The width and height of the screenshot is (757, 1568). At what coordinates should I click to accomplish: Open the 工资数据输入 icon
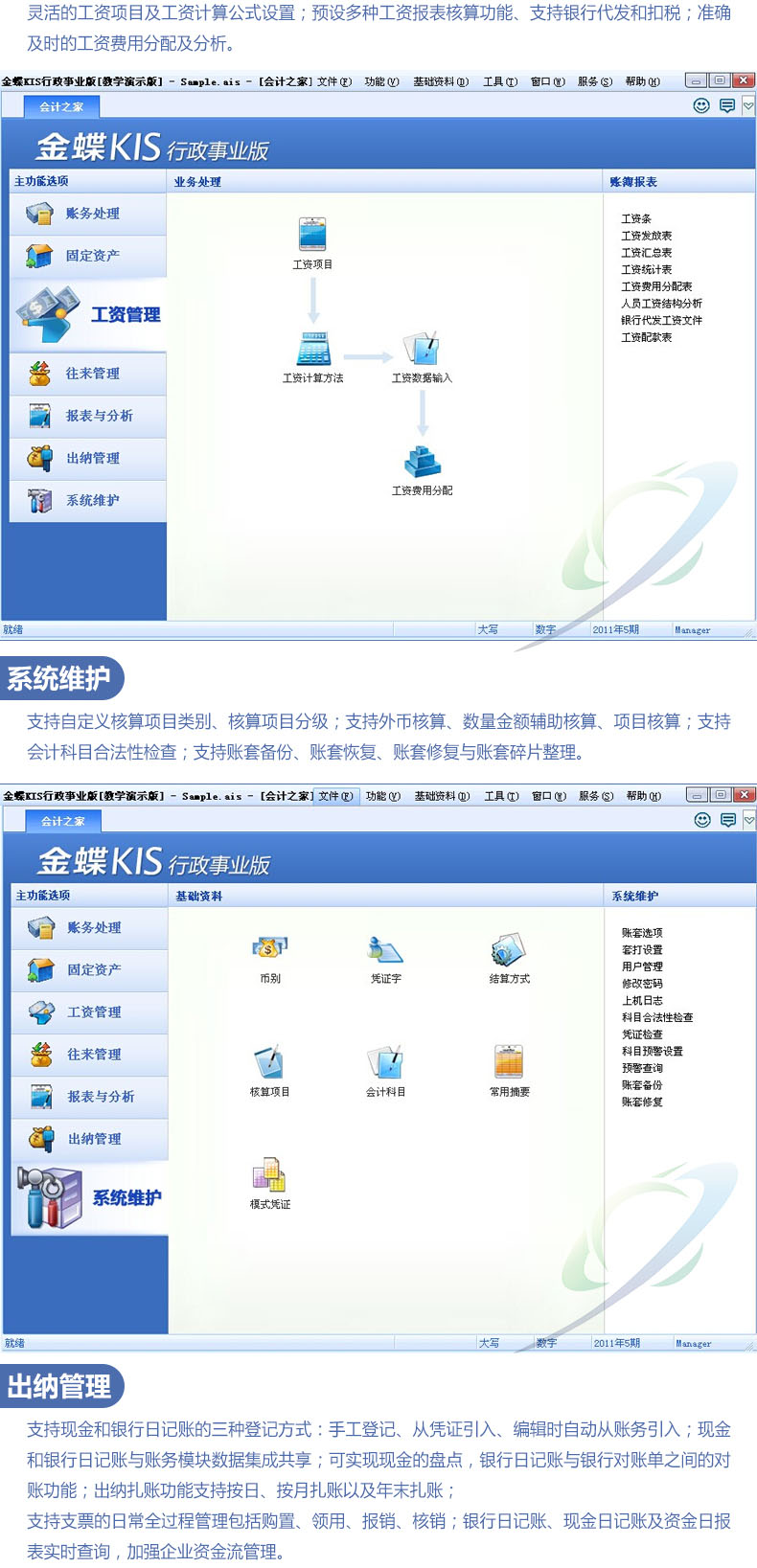click(x=422, y=348)
